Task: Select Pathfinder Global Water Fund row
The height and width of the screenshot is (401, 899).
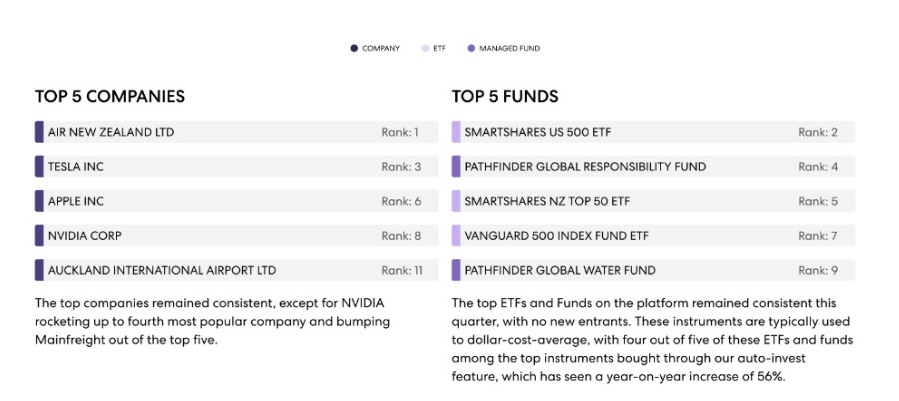Action: coord(653,270)
